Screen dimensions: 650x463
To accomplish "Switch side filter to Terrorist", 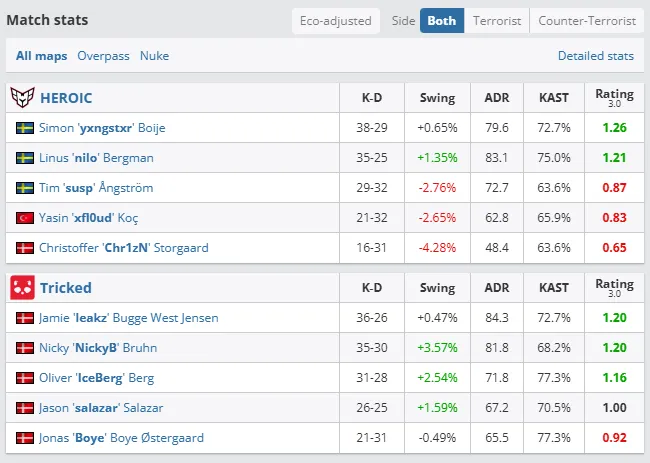I will coord(496,20).
